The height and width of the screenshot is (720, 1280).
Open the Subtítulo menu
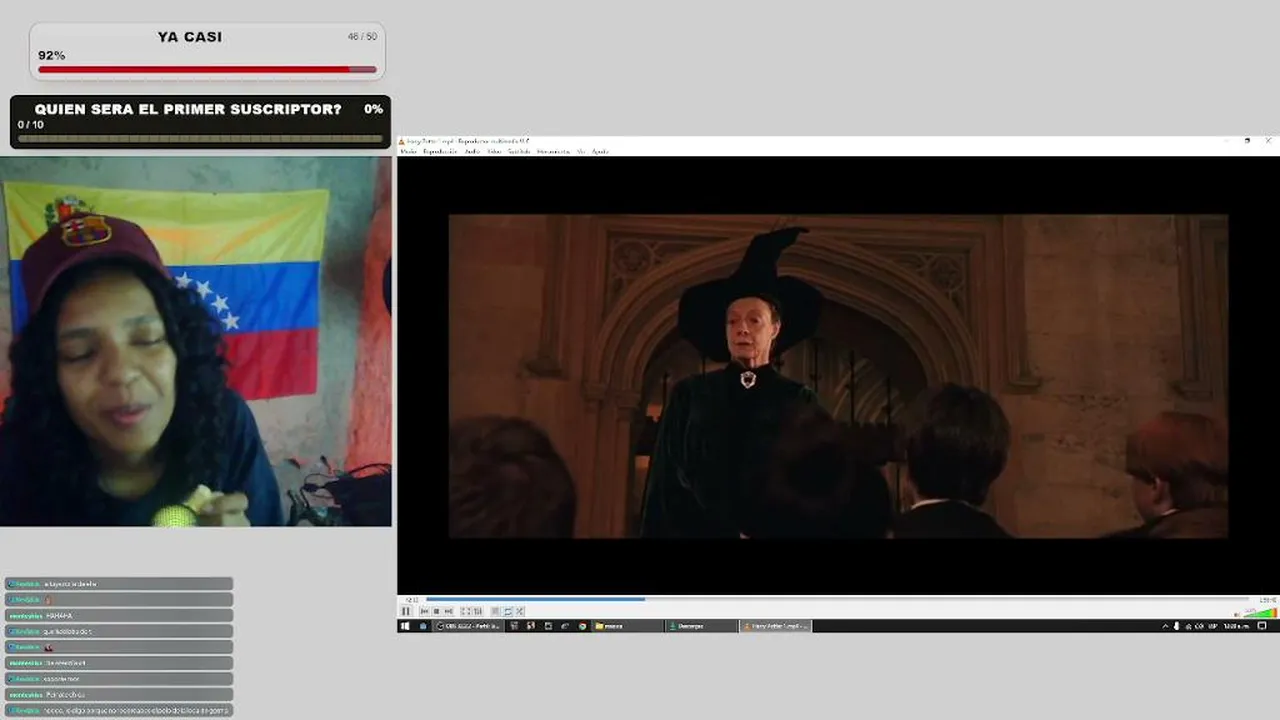coord(519,152)
